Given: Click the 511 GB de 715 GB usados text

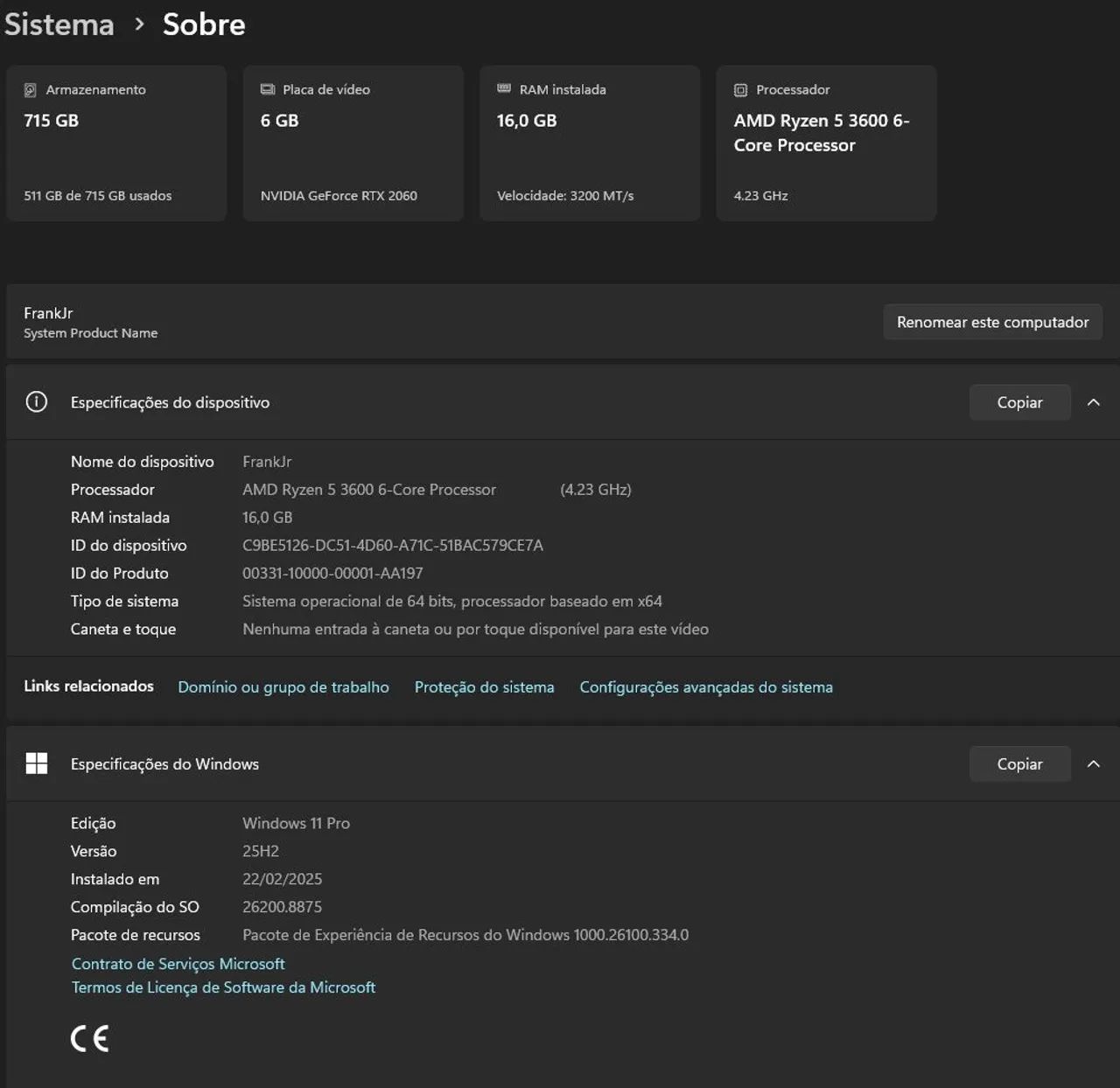Looking at the screenshot, I should point(98,196).
